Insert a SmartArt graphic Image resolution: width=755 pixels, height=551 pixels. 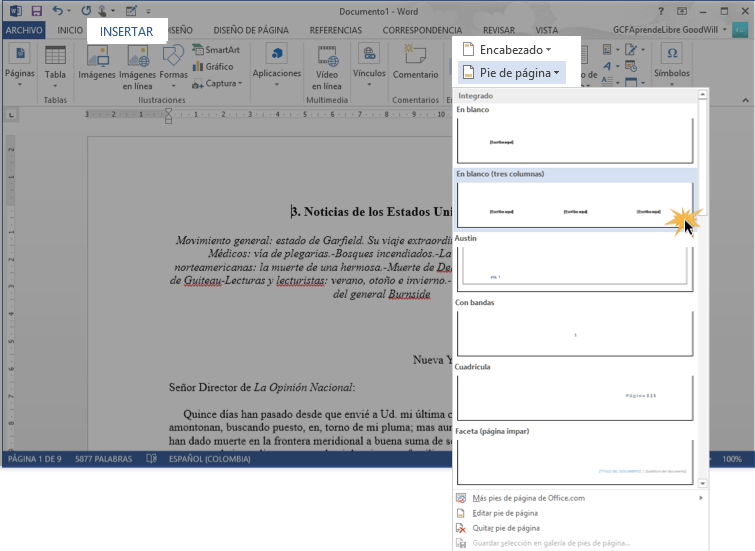pyautogui.click(x=216, y=49)
